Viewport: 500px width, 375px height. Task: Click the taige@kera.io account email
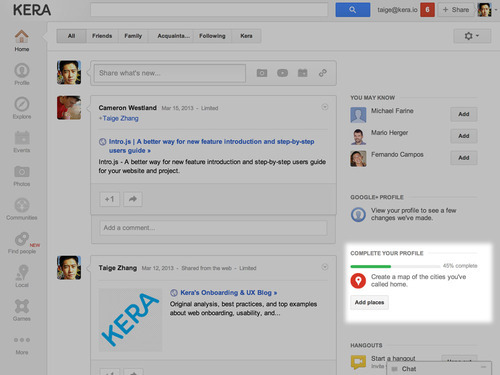[x=397, y=10]
